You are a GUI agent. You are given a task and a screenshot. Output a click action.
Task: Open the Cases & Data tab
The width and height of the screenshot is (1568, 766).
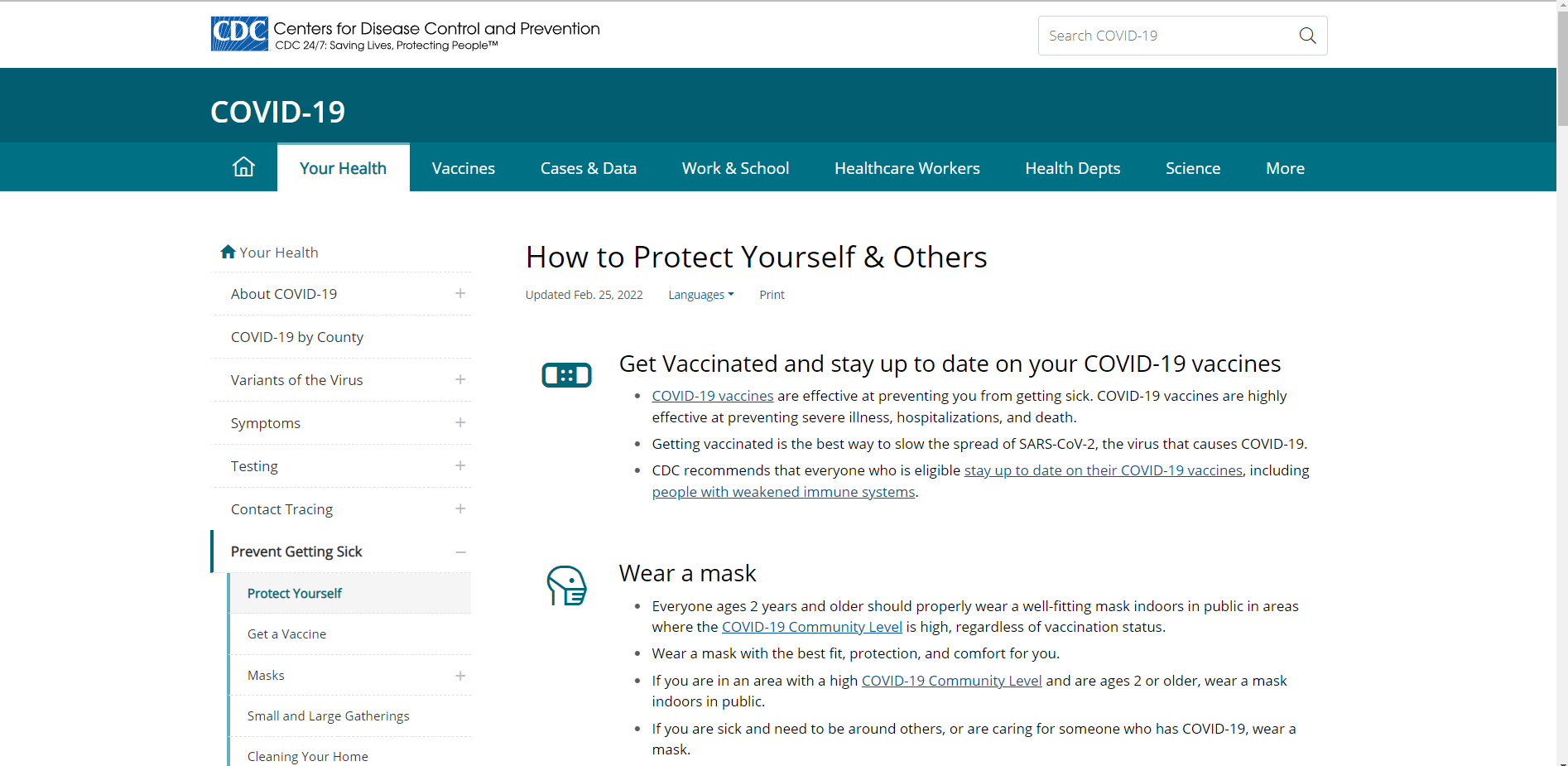click(588, 168)
